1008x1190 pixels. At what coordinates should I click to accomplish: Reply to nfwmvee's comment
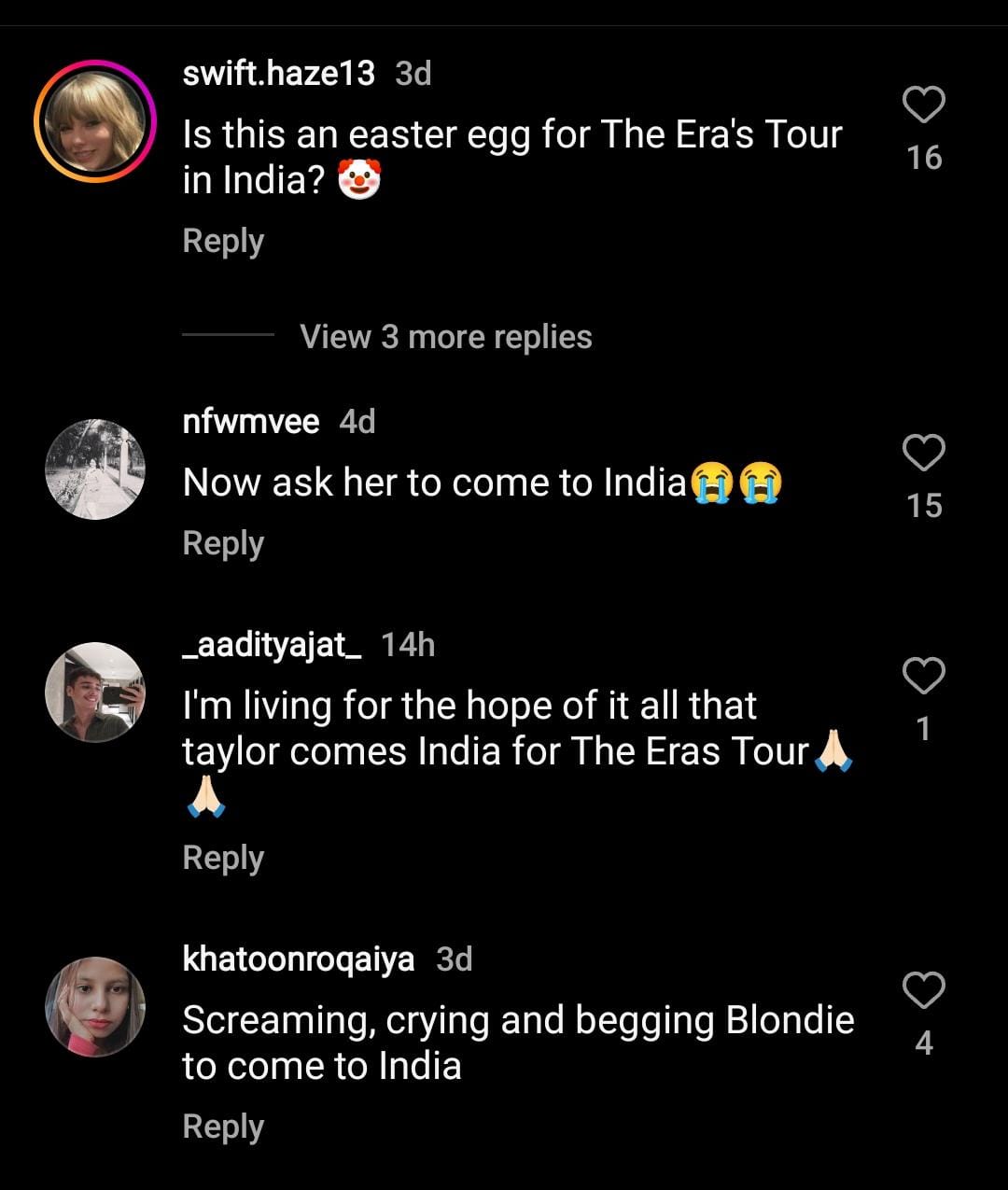223,543
